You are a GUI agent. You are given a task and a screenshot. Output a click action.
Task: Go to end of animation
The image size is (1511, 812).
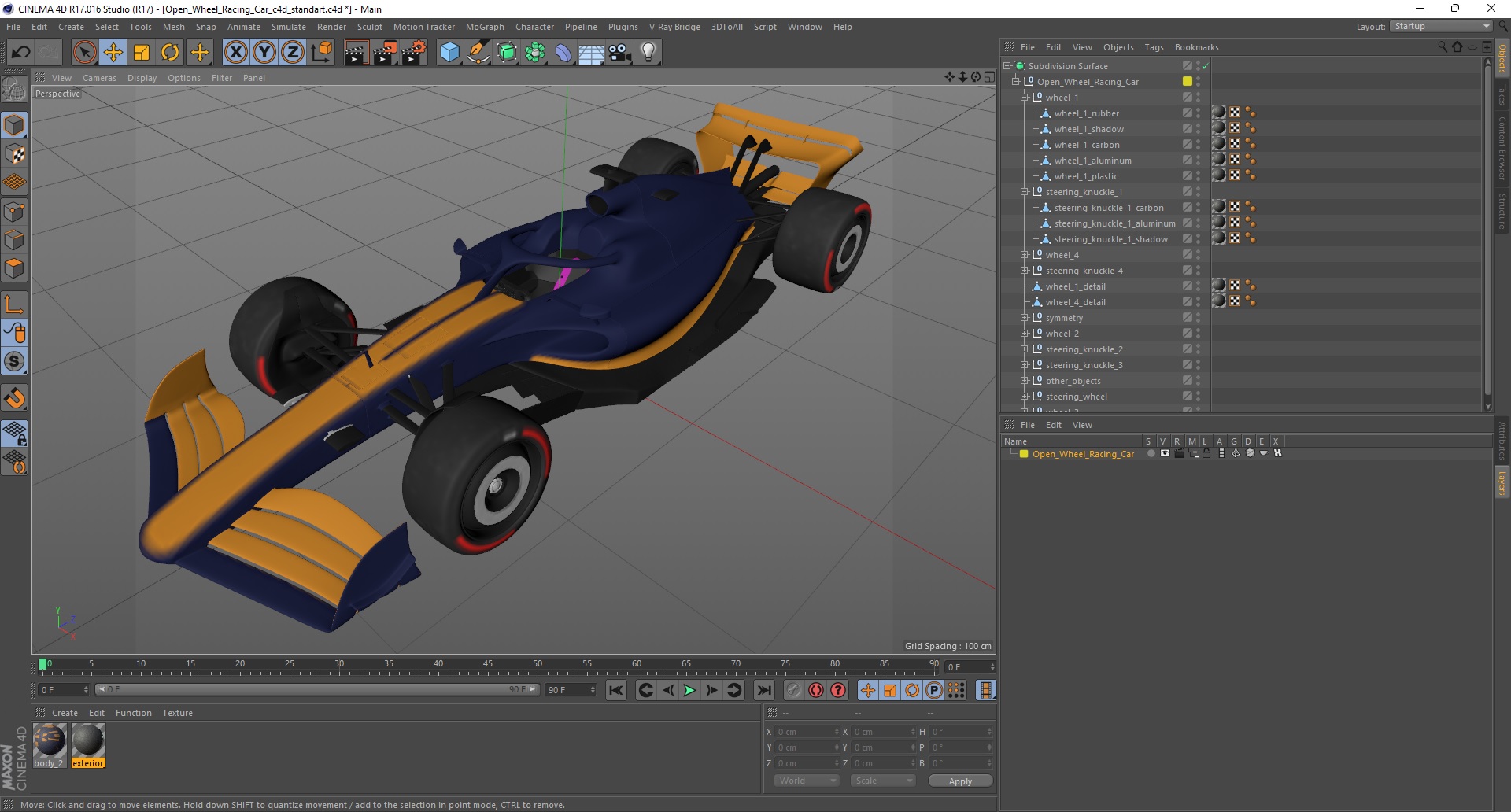[x=763, y=690]
